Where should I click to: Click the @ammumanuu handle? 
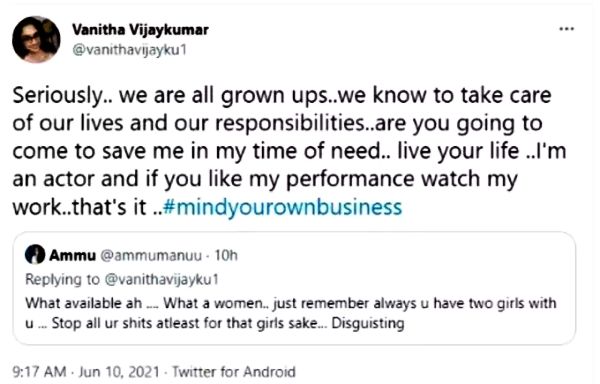tap(151, 255)
